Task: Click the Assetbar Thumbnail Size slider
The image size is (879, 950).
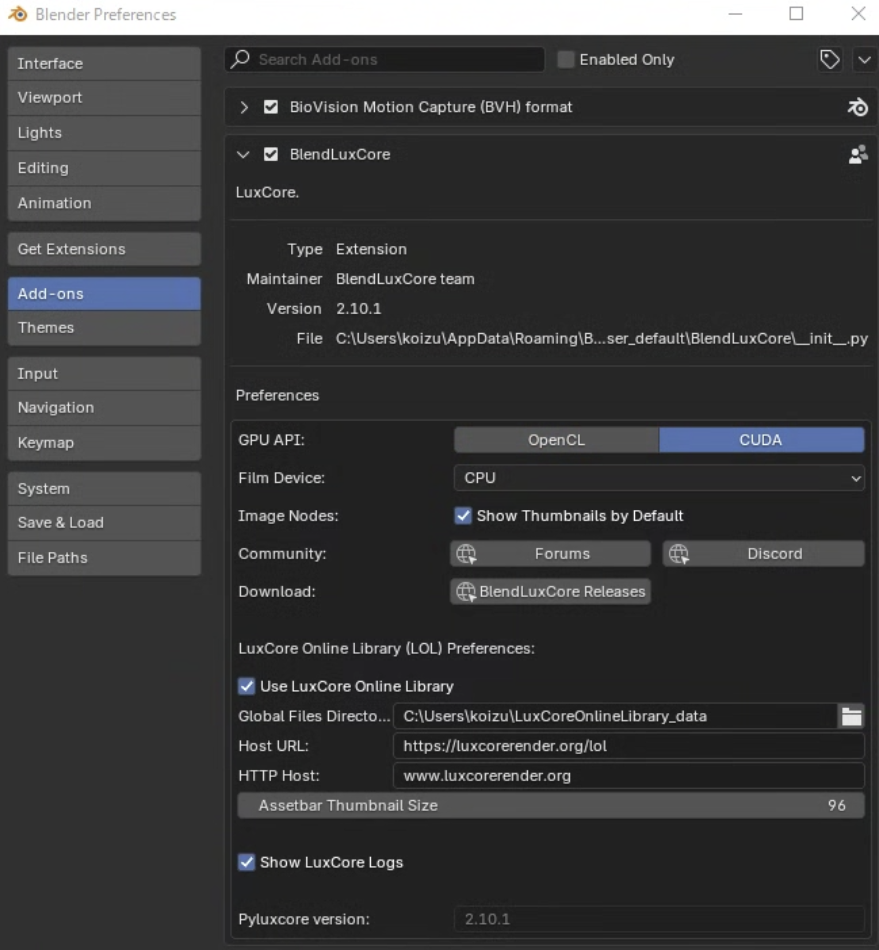Action: (x=550, y=805)
